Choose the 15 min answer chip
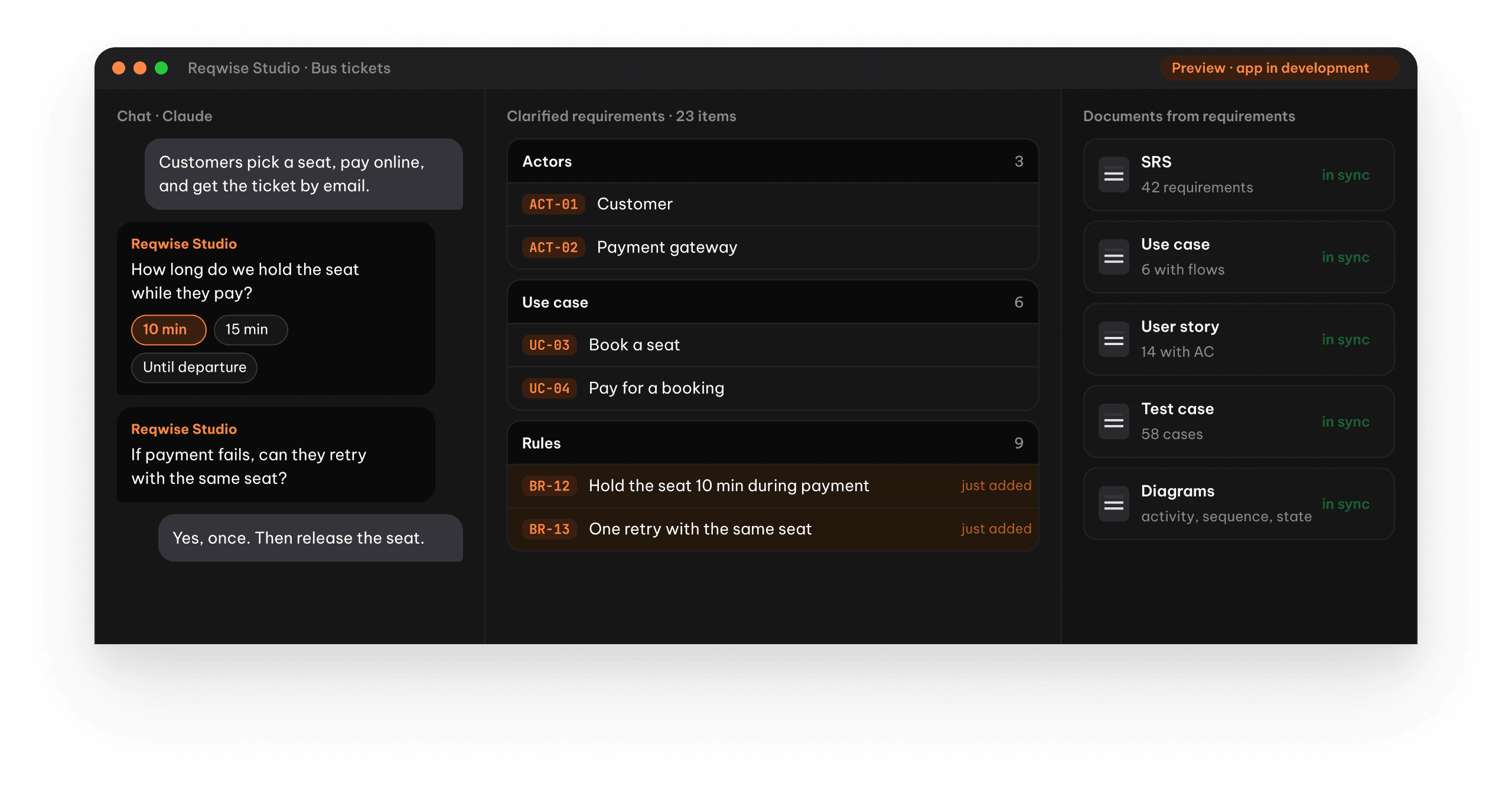The width and height of the screenshot is (1512, 786). click(250, 330)
